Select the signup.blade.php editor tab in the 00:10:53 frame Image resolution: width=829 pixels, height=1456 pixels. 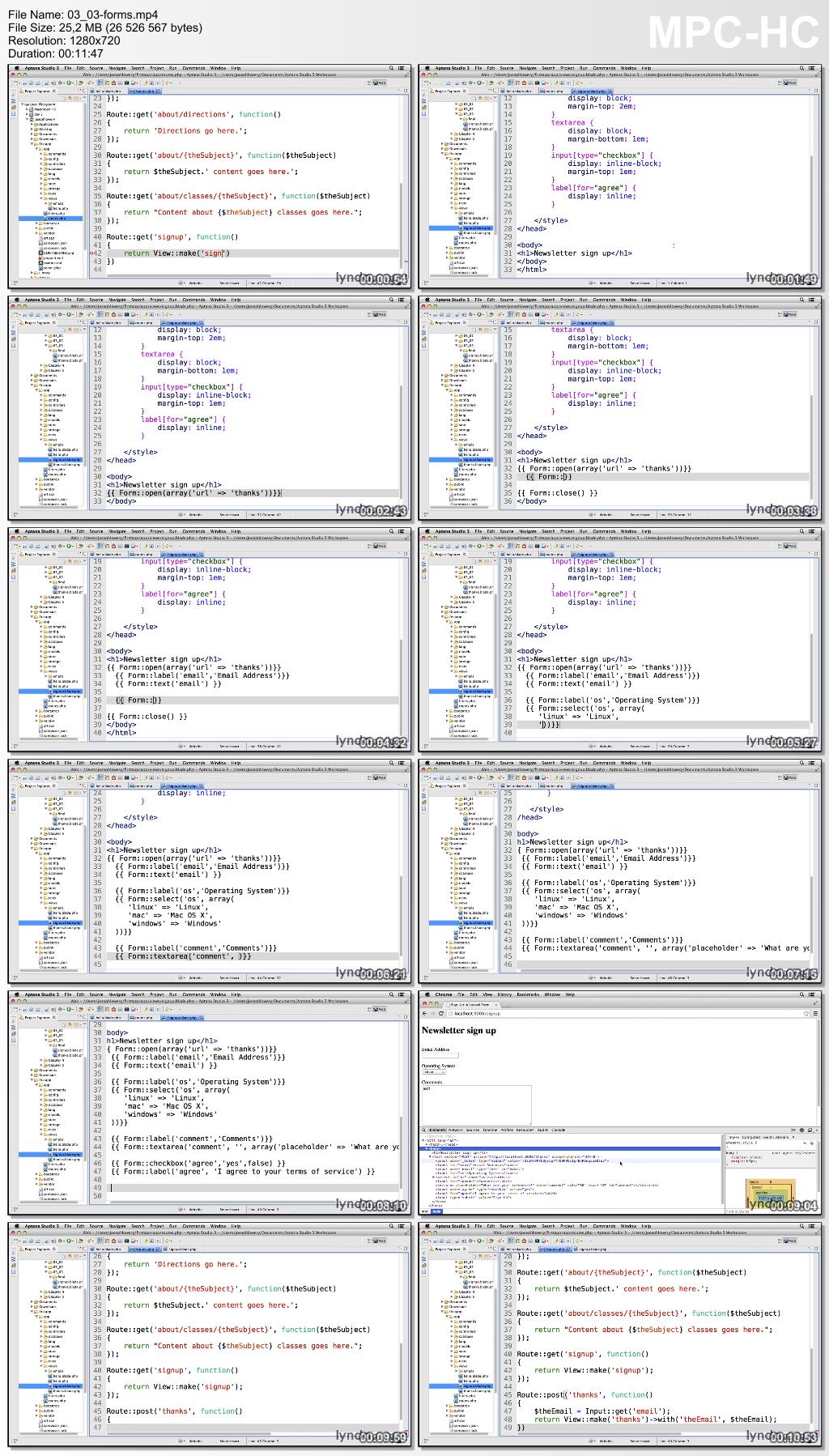coord(590,1249)
